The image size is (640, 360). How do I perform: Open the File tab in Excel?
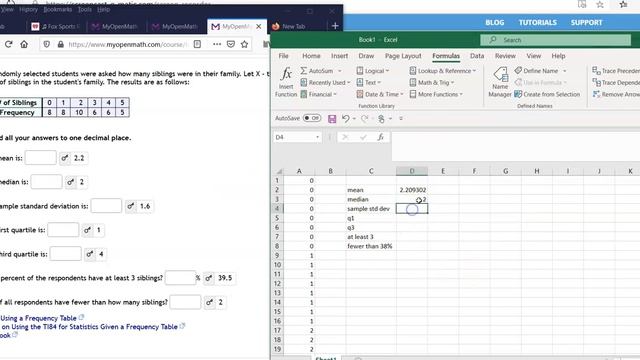pos(283,56)
